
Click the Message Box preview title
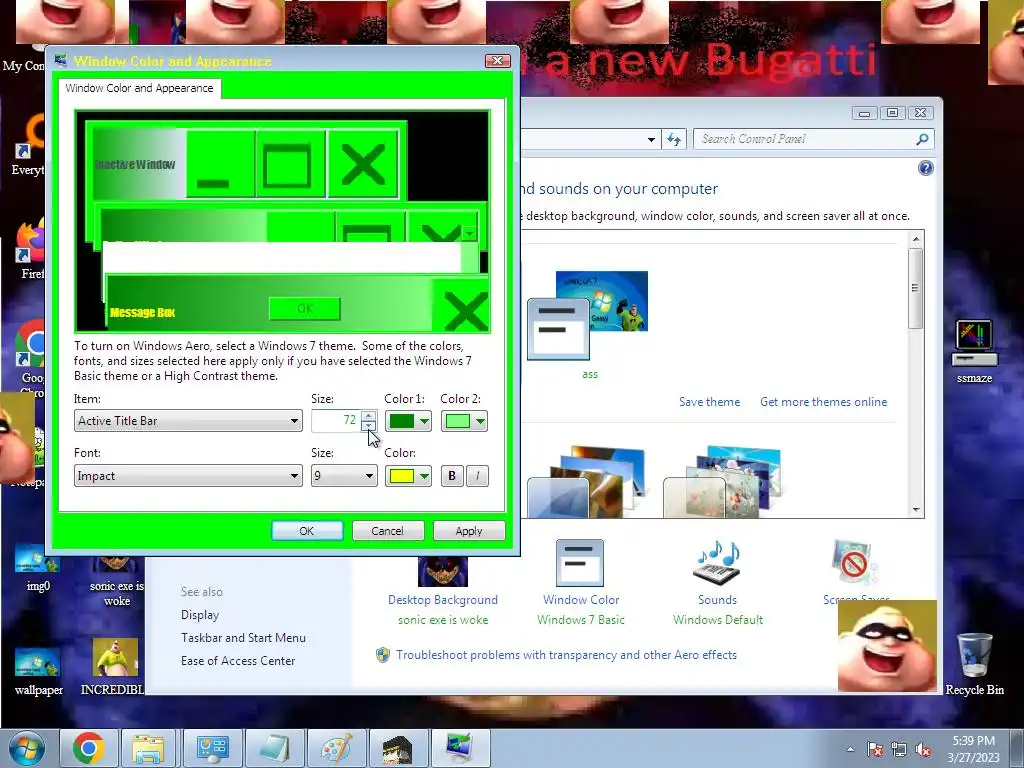pyautogui.click(x=142, y=312)
